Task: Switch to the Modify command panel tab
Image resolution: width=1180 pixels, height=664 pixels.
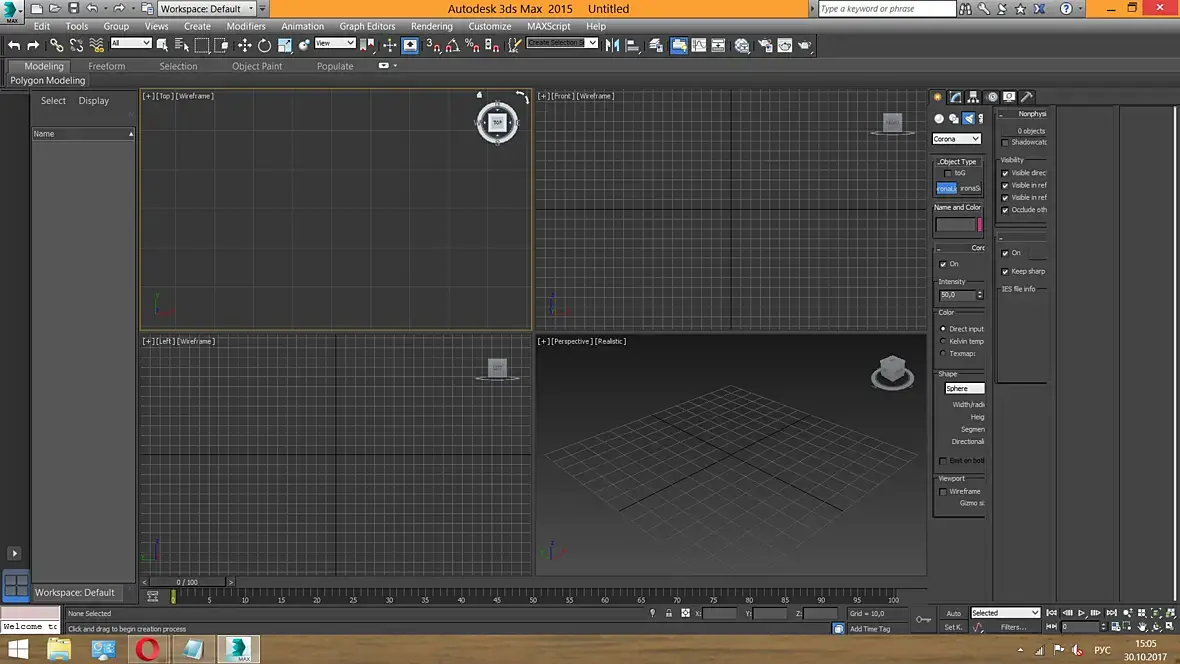Action: pyautogui.click(x=955, y=96)
